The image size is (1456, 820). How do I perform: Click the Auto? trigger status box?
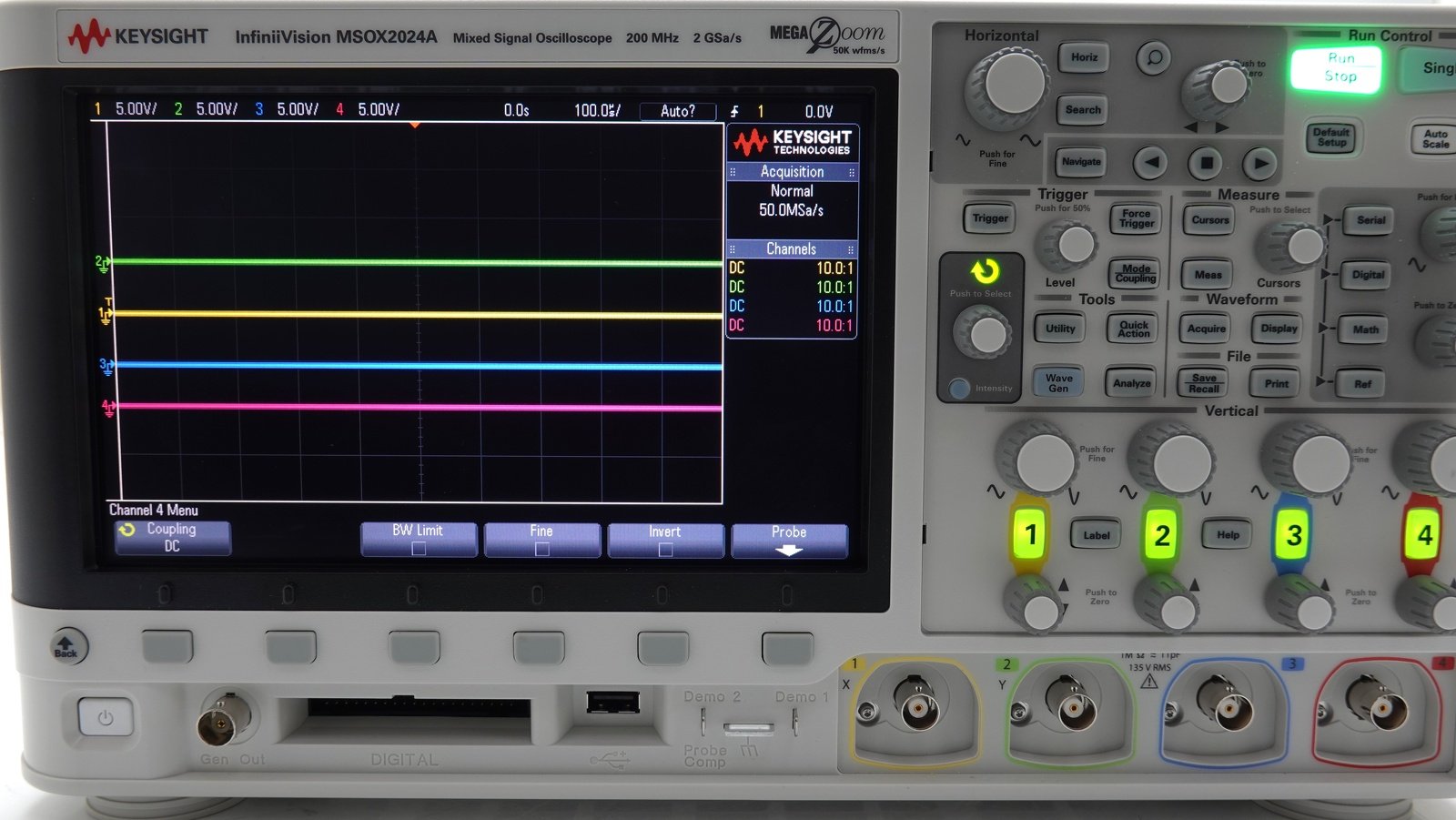pos(678,111)
